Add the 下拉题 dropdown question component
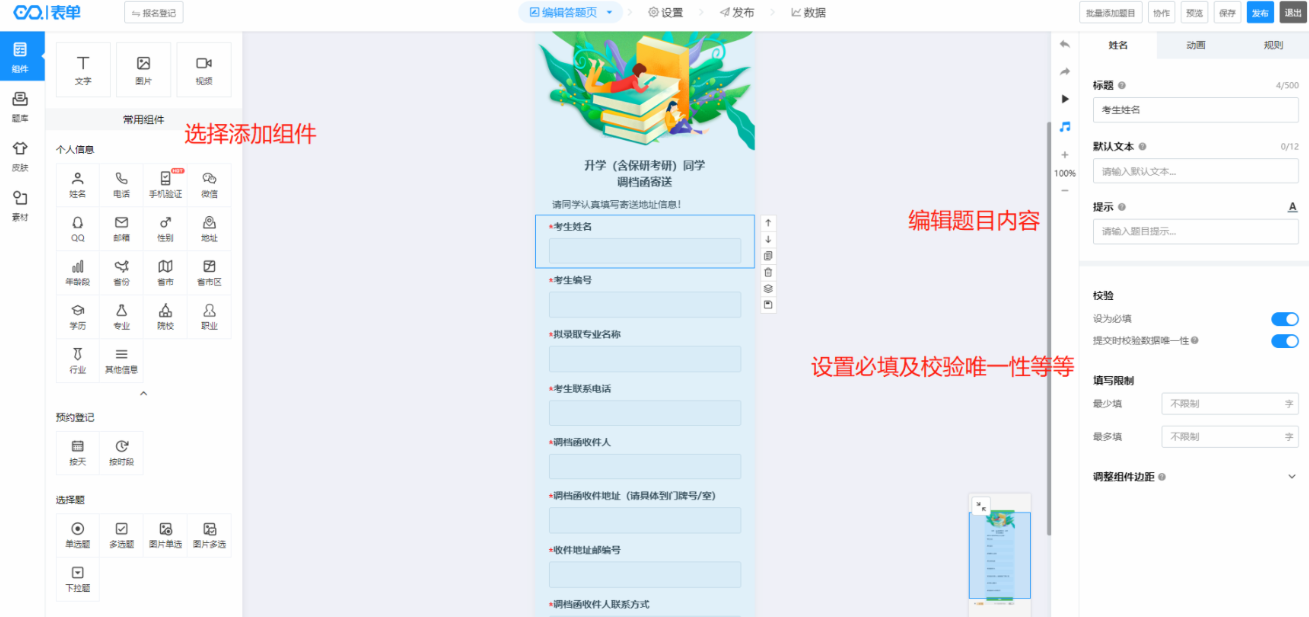1309x617 pixels. tap(77, 579)
